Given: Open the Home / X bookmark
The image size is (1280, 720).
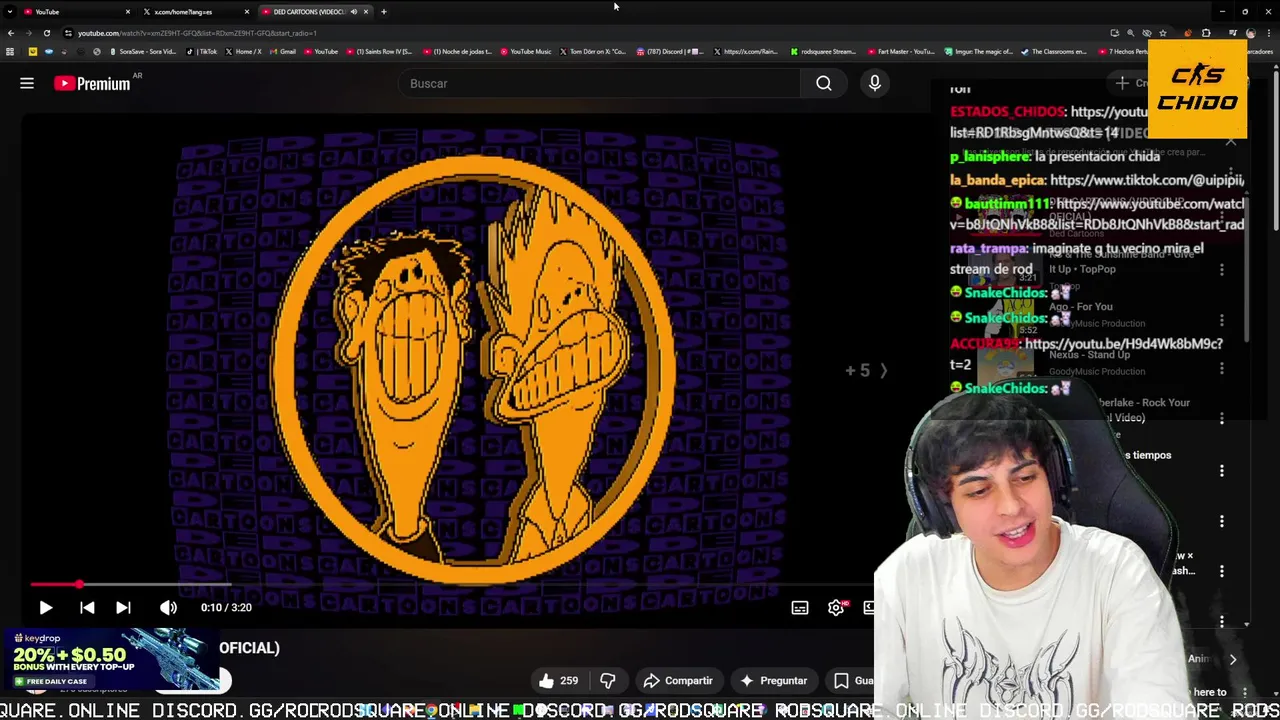Looking at the screenshot, I should pyautogui.click(x=245, y=51).
